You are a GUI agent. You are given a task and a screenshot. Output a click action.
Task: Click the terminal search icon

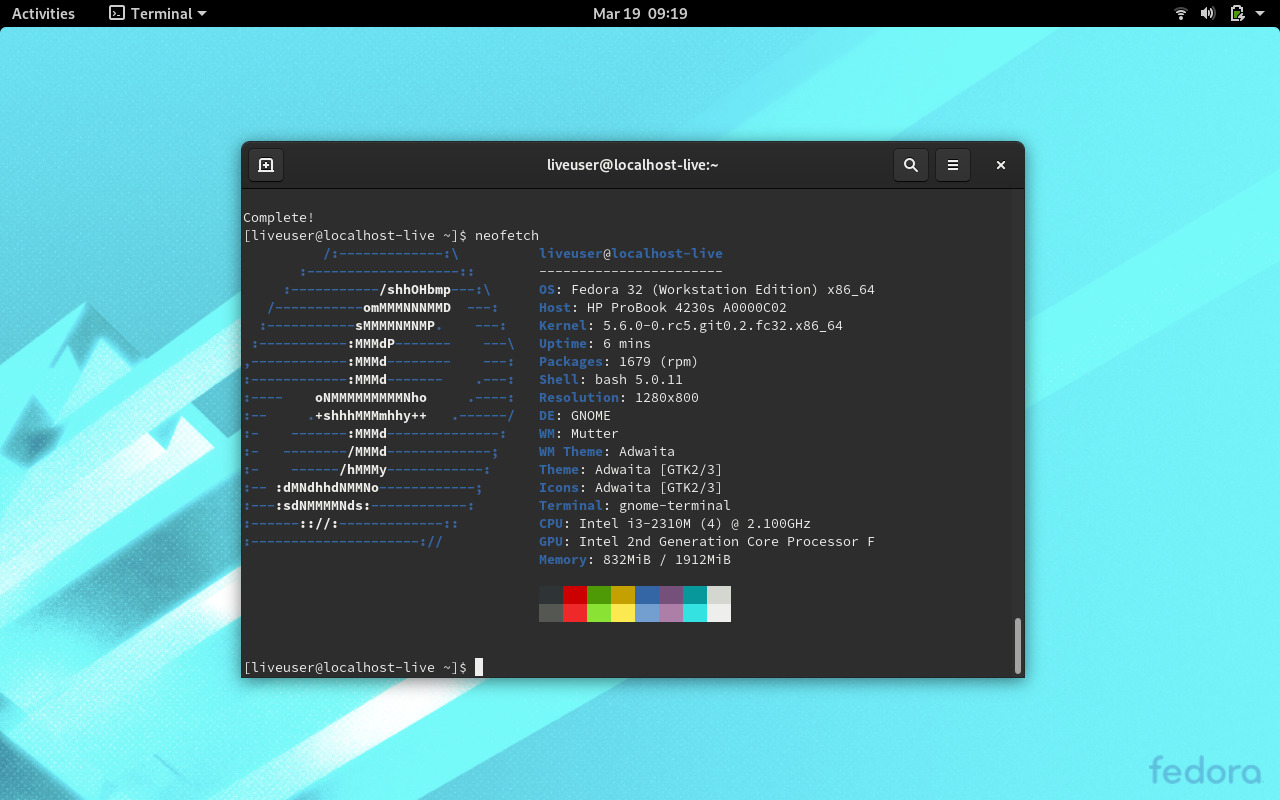point(911,165)
